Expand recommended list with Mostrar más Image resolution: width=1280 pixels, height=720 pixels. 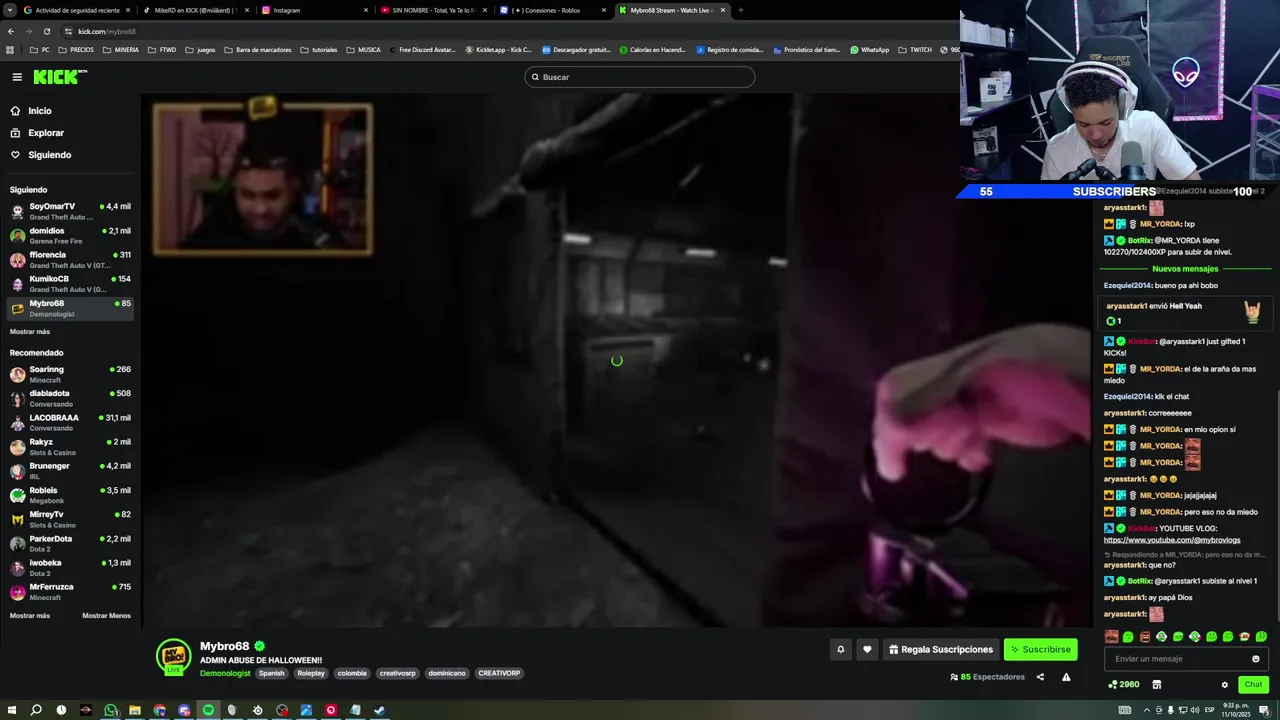(x=30, y=615)
